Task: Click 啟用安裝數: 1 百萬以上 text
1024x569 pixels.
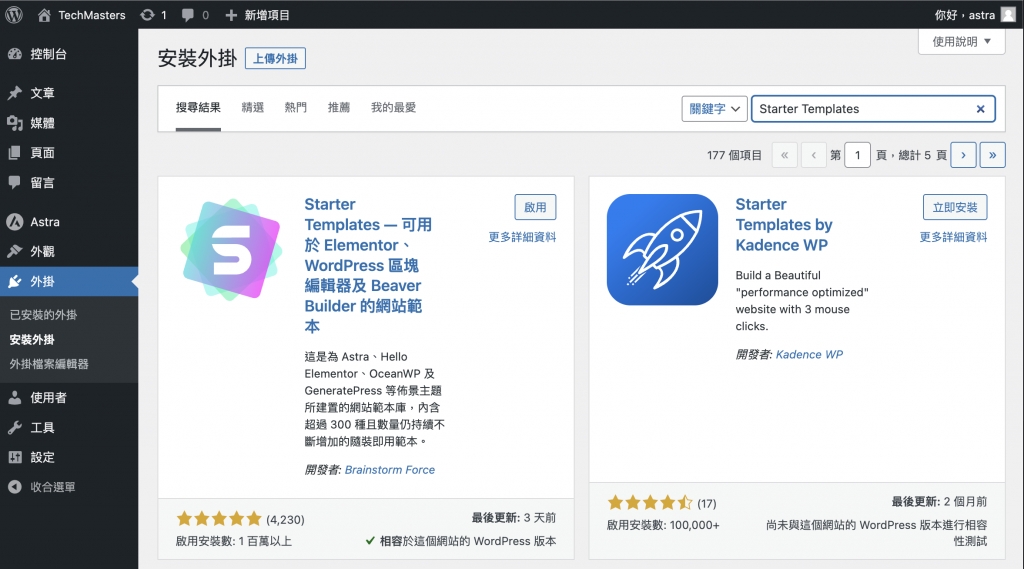Action: (234, 541)
